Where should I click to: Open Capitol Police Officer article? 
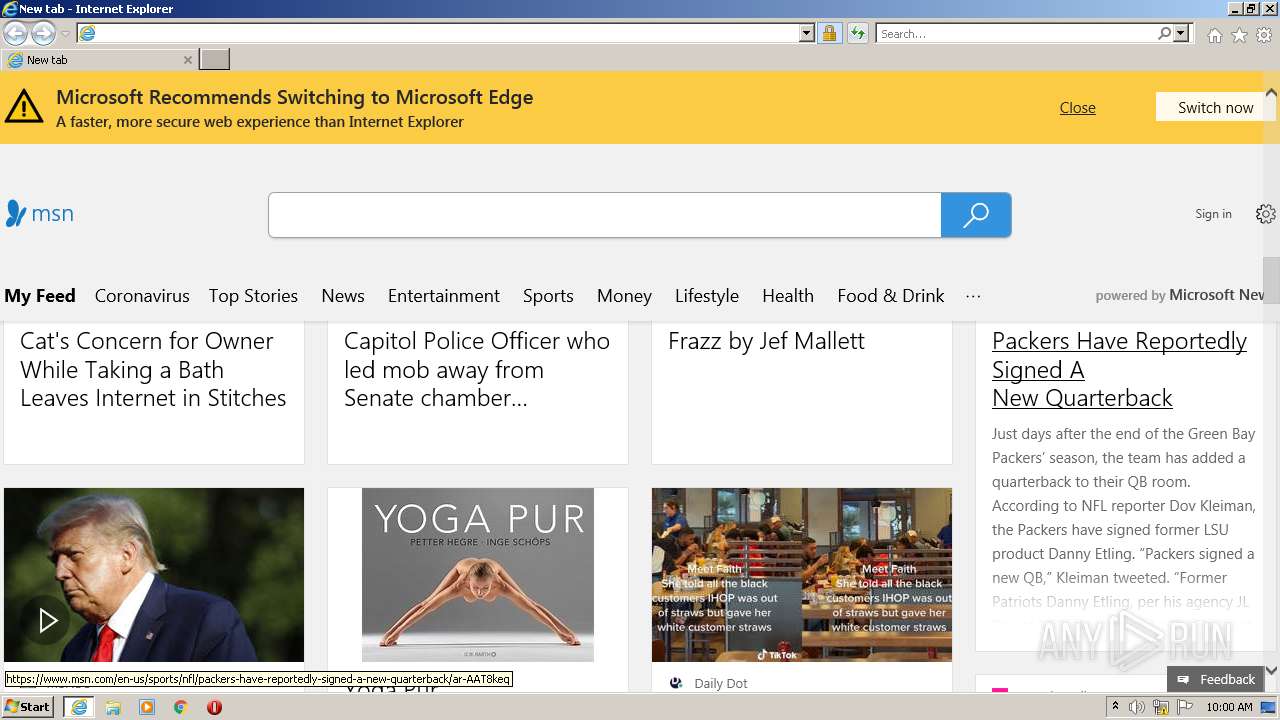(x=477, y=369)
